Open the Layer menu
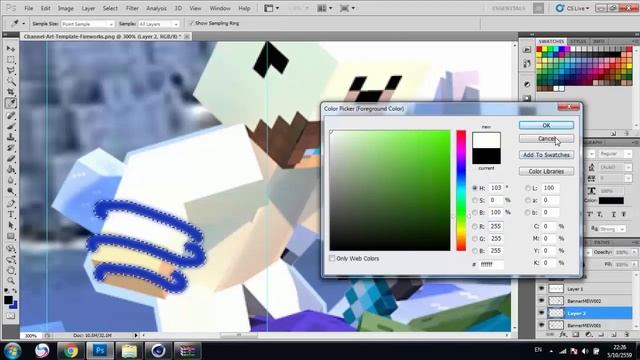 coord(88,8)
